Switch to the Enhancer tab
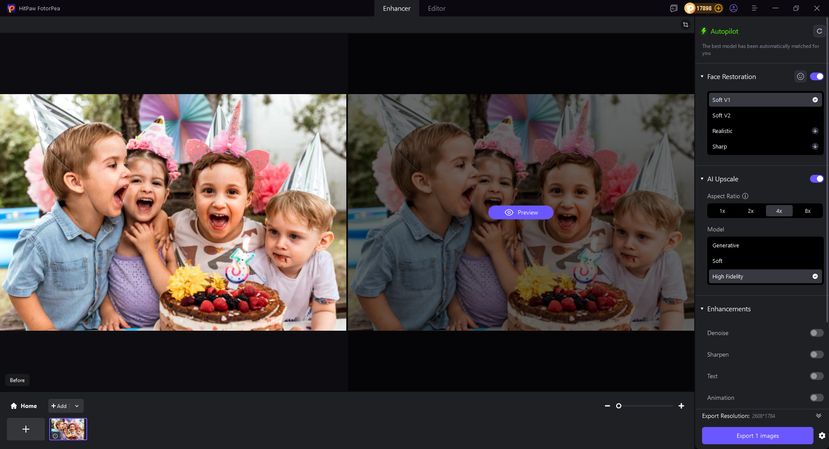The height and width of the screenshot is (449, 829). coord(397,8)
